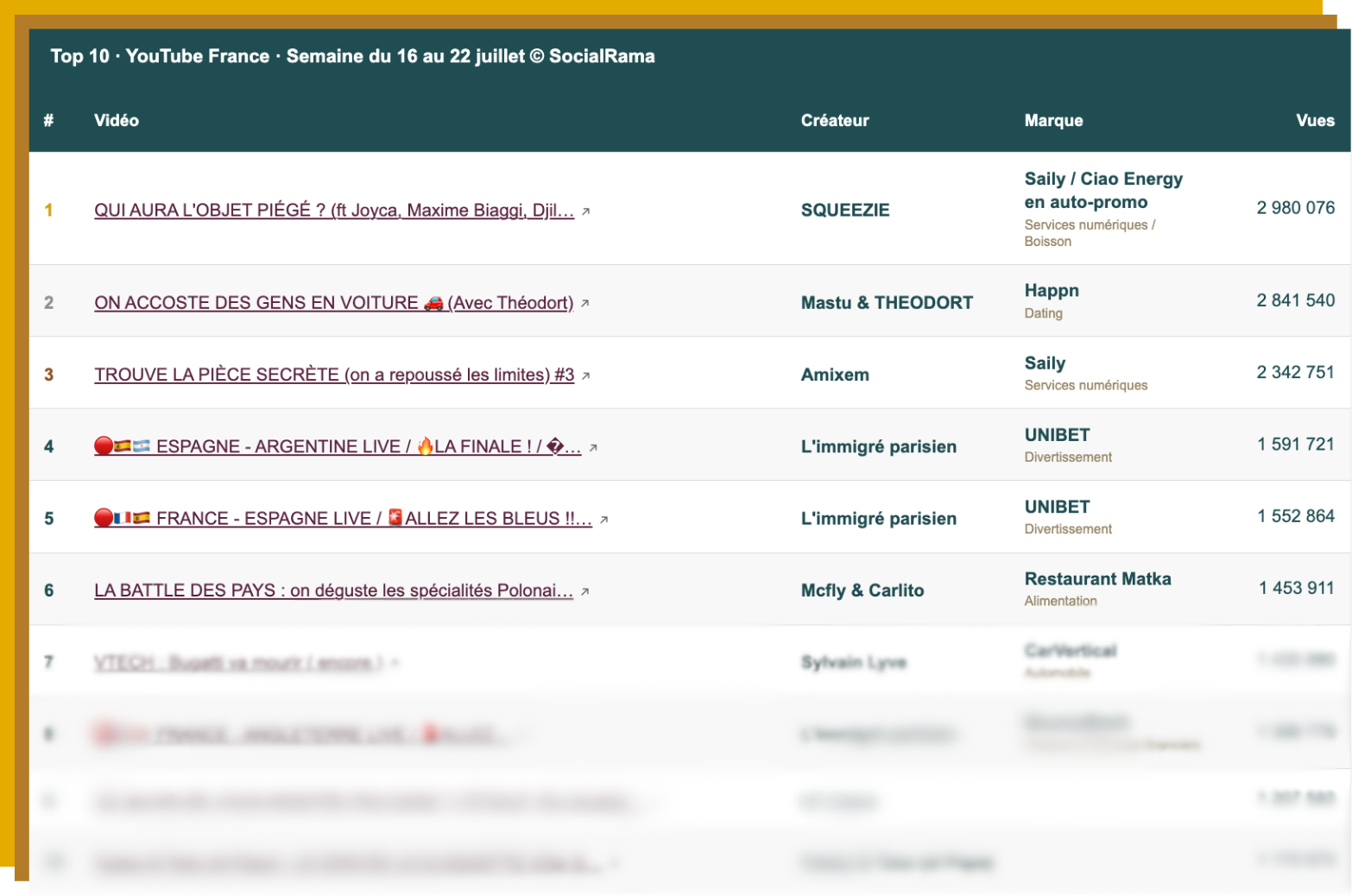
Task: Open the FRANCE - ESPAGNE LIVE video link
Action: click(343, 518)
